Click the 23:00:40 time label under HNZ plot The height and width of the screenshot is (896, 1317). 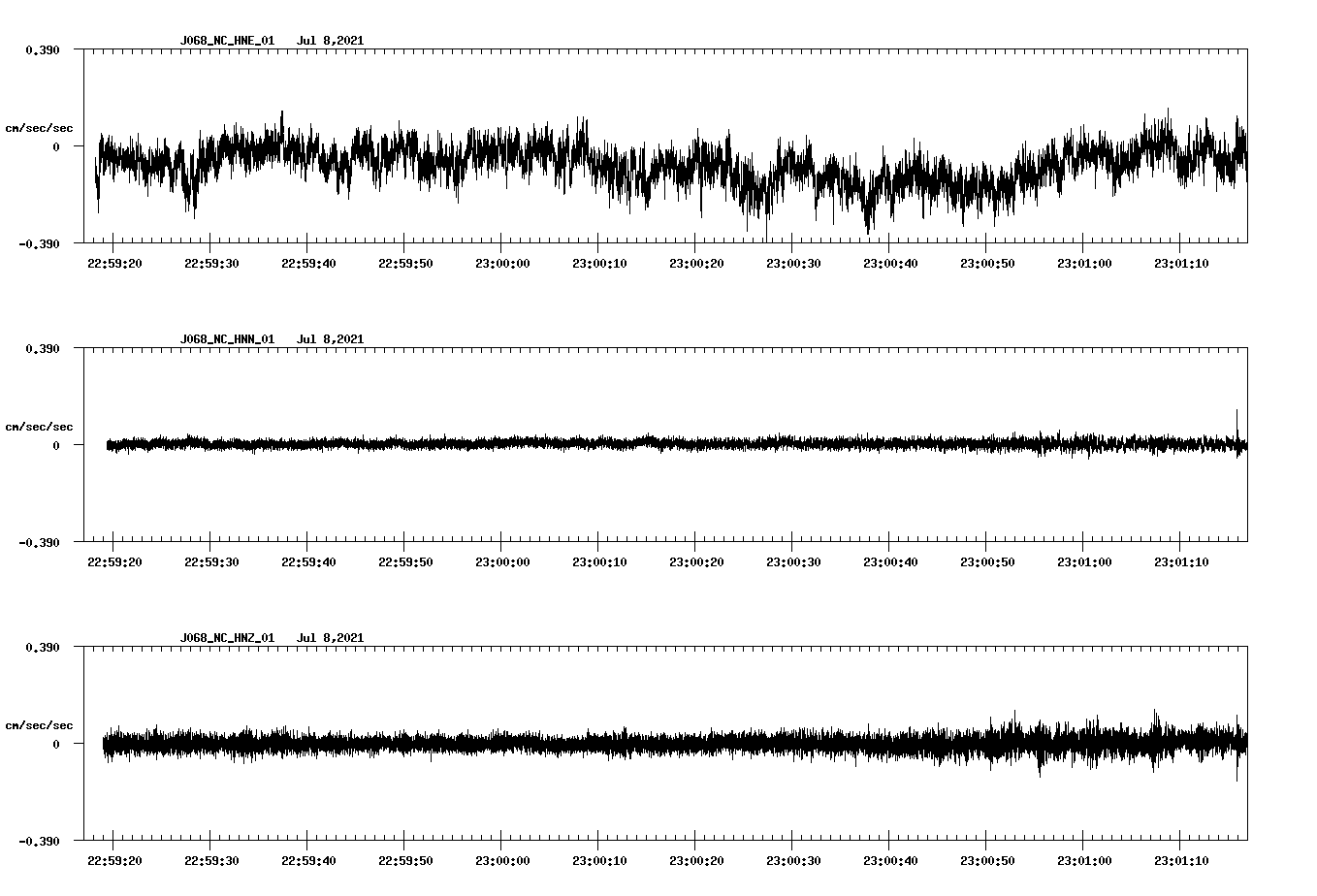click(889, 861)
